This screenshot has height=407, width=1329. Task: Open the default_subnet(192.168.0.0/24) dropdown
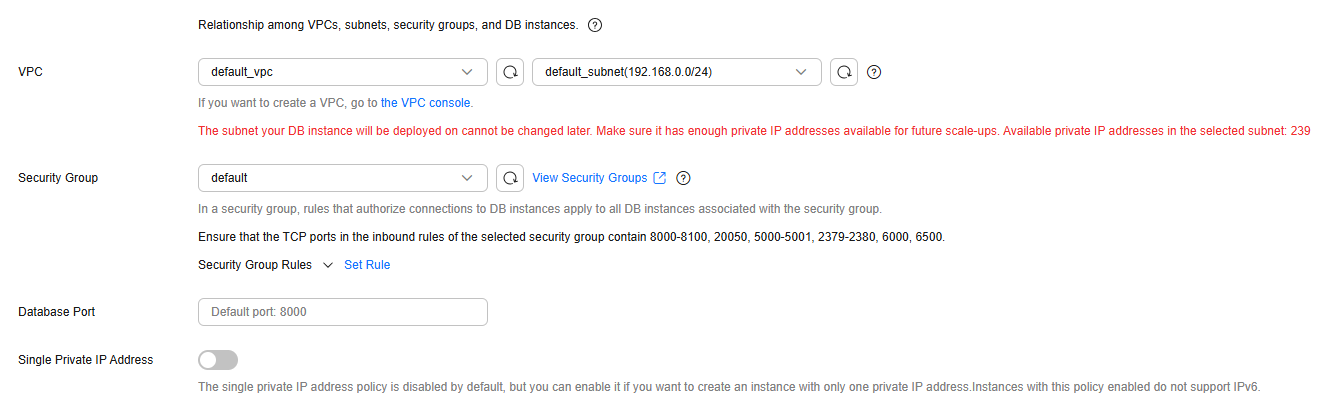click(677, 72)
